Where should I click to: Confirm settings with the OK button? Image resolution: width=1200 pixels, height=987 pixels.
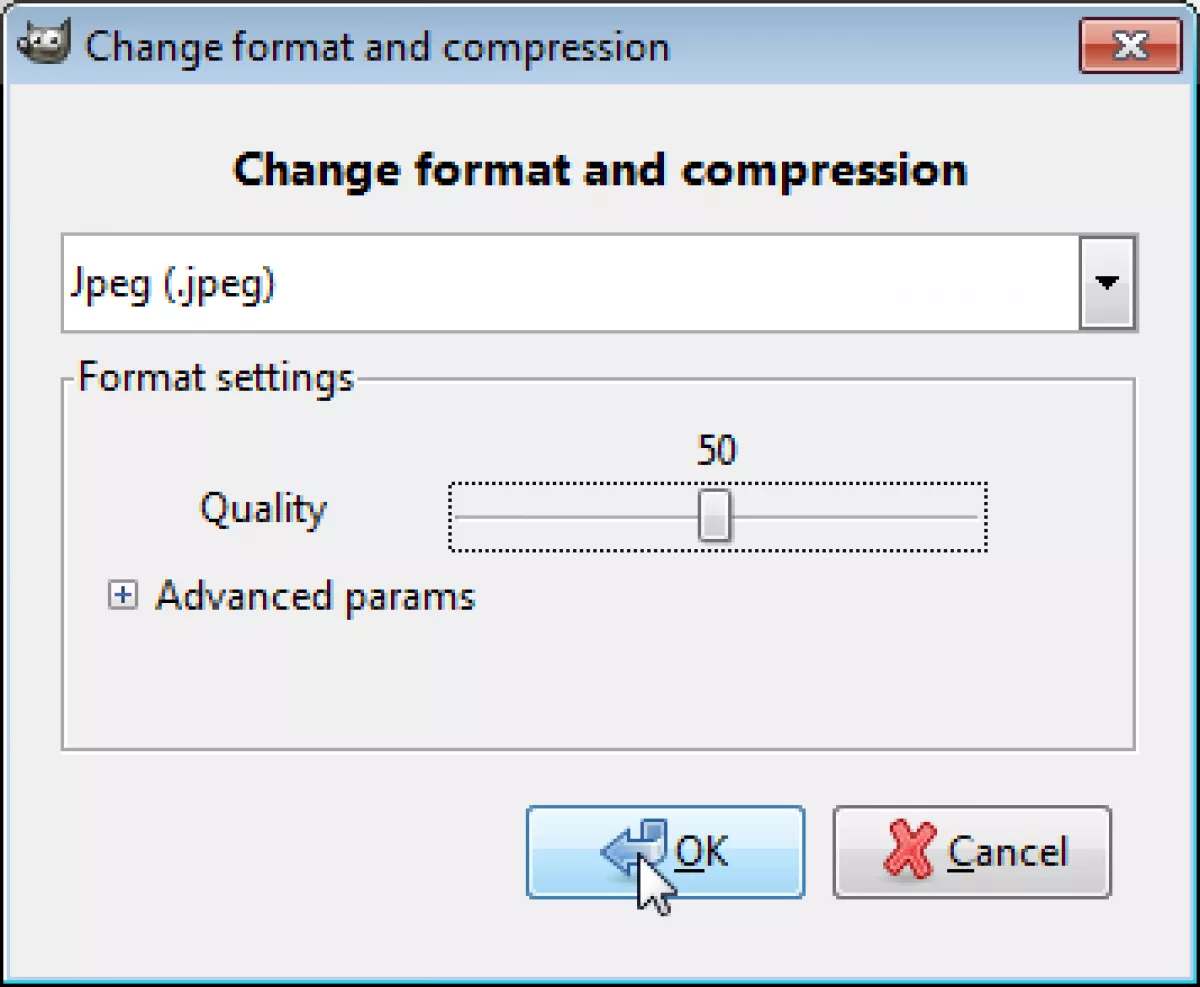point(665,852)
